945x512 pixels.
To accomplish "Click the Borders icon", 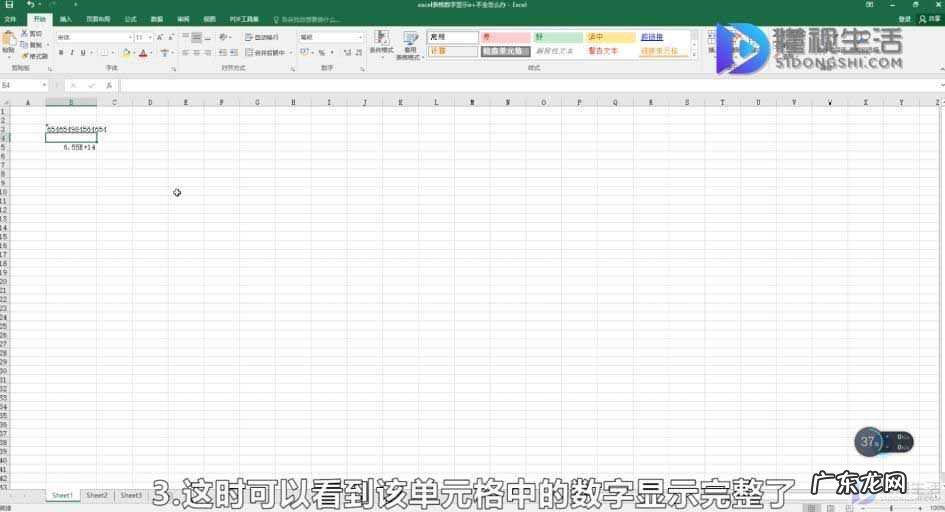I will (x=104, y=53).
